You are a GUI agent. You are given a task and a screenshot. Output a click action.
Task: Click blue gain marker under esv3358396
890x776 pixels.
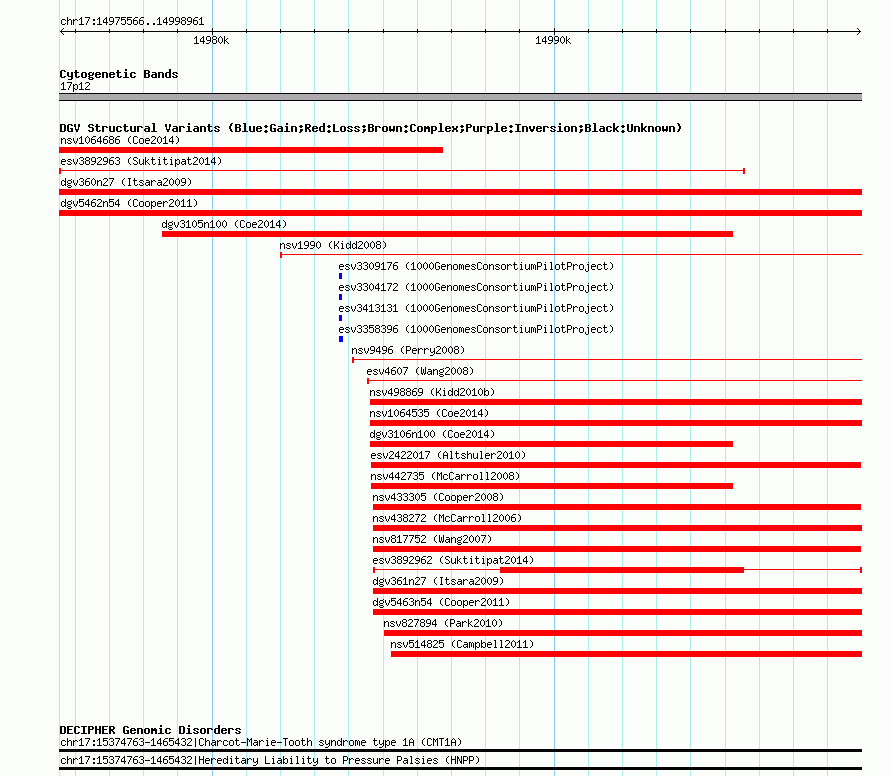[x=341, y=339]
